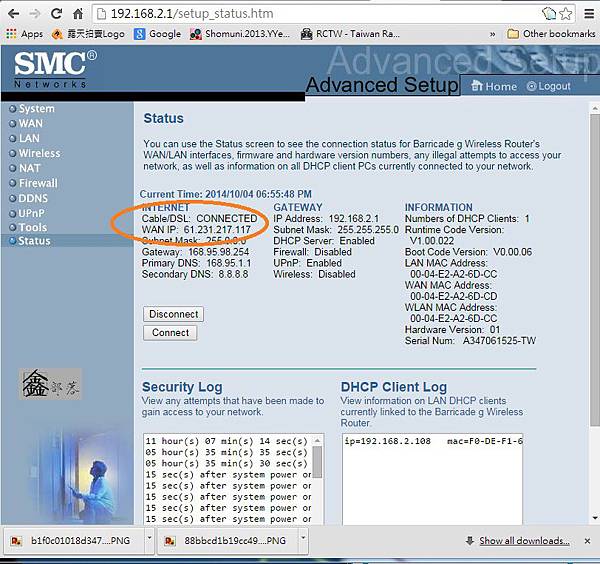Image resolution: width=600 pixels, height=564 pixels.
Task: Click the SMC Networks logo
Action: (x=55, y=69)
